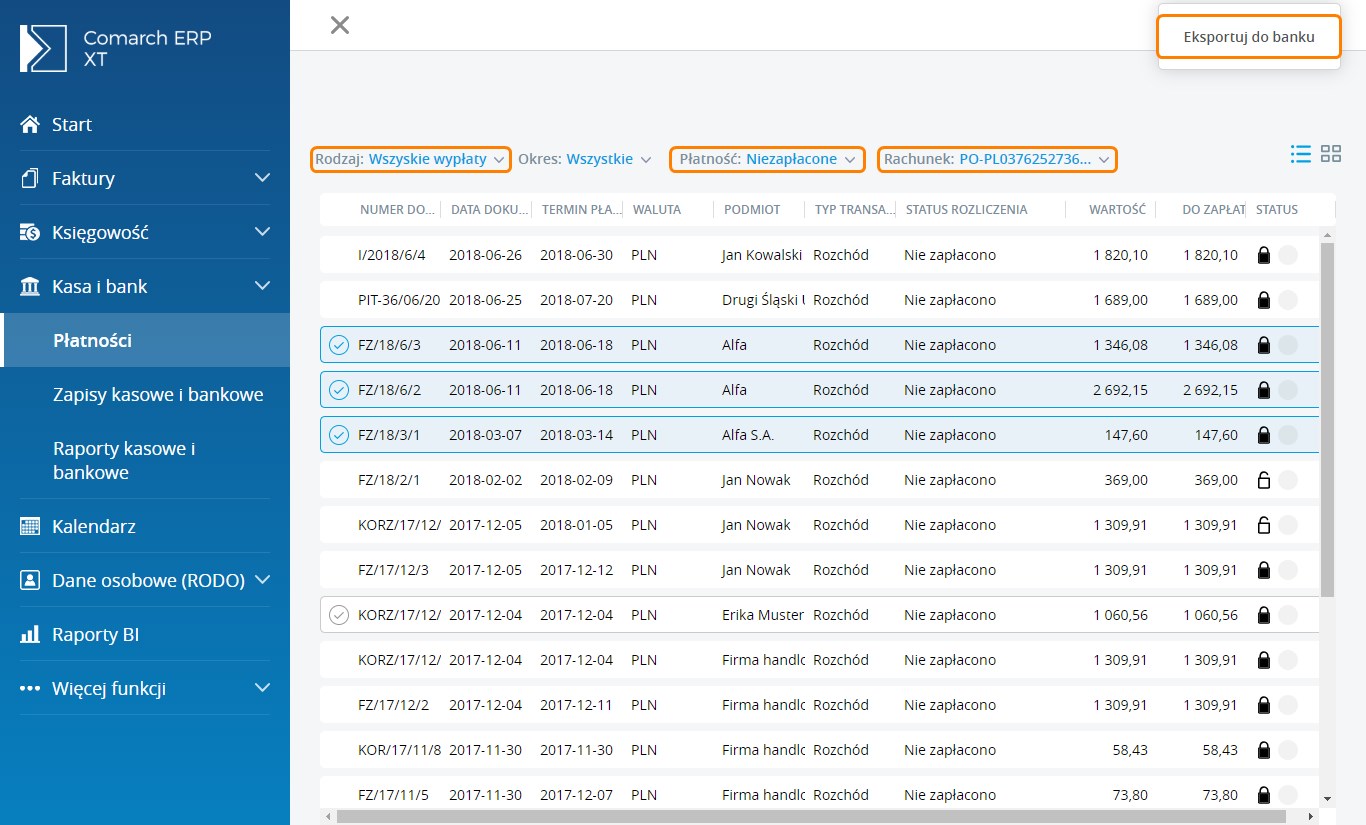Screen dimensions: 1366x825
Task: Open the Rachunek account filter dropdown
Action: coord(997,159)
